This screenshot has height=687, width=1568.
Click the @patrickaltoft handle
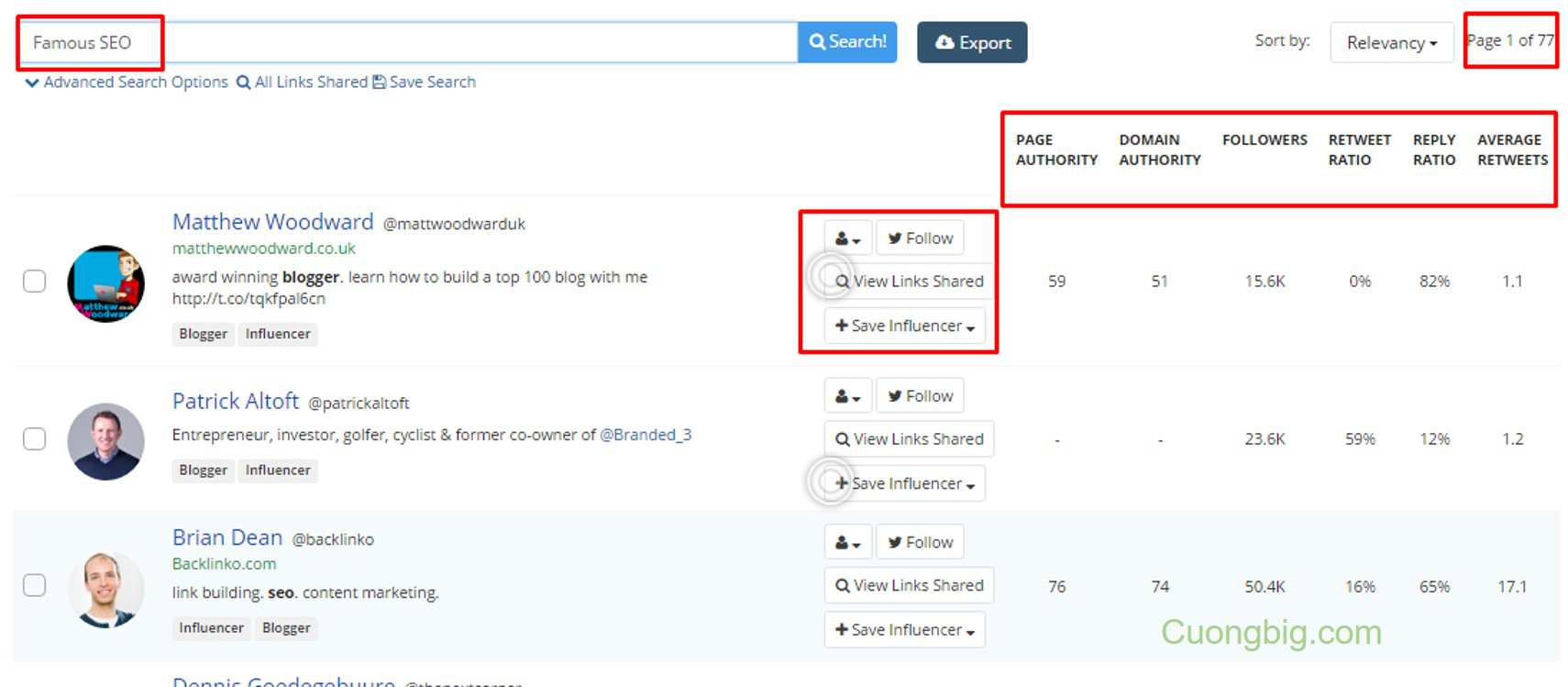pos(359,404)
